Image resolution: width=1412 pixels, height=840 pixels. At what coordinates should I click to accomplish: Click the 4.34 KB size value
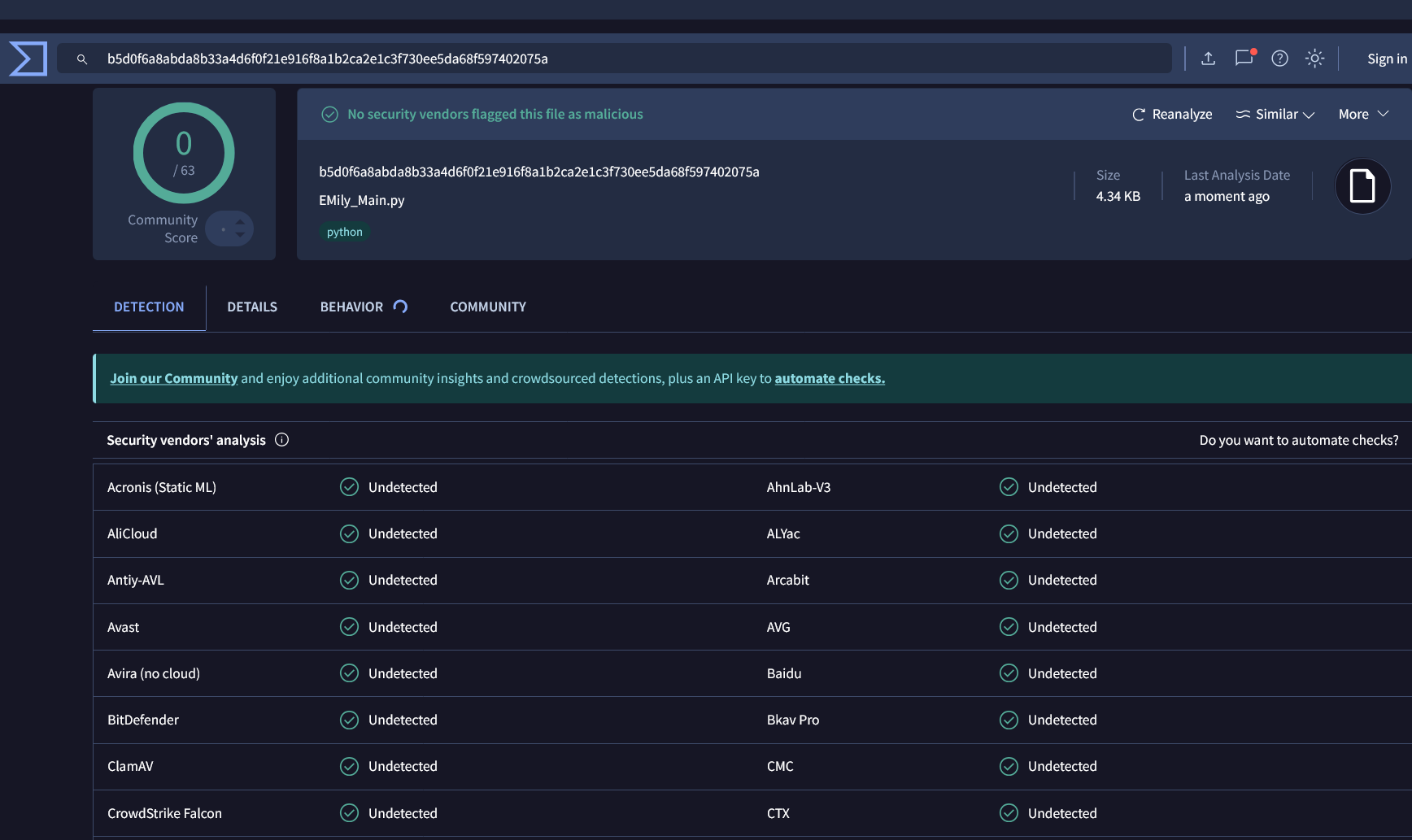point(1118,196)
